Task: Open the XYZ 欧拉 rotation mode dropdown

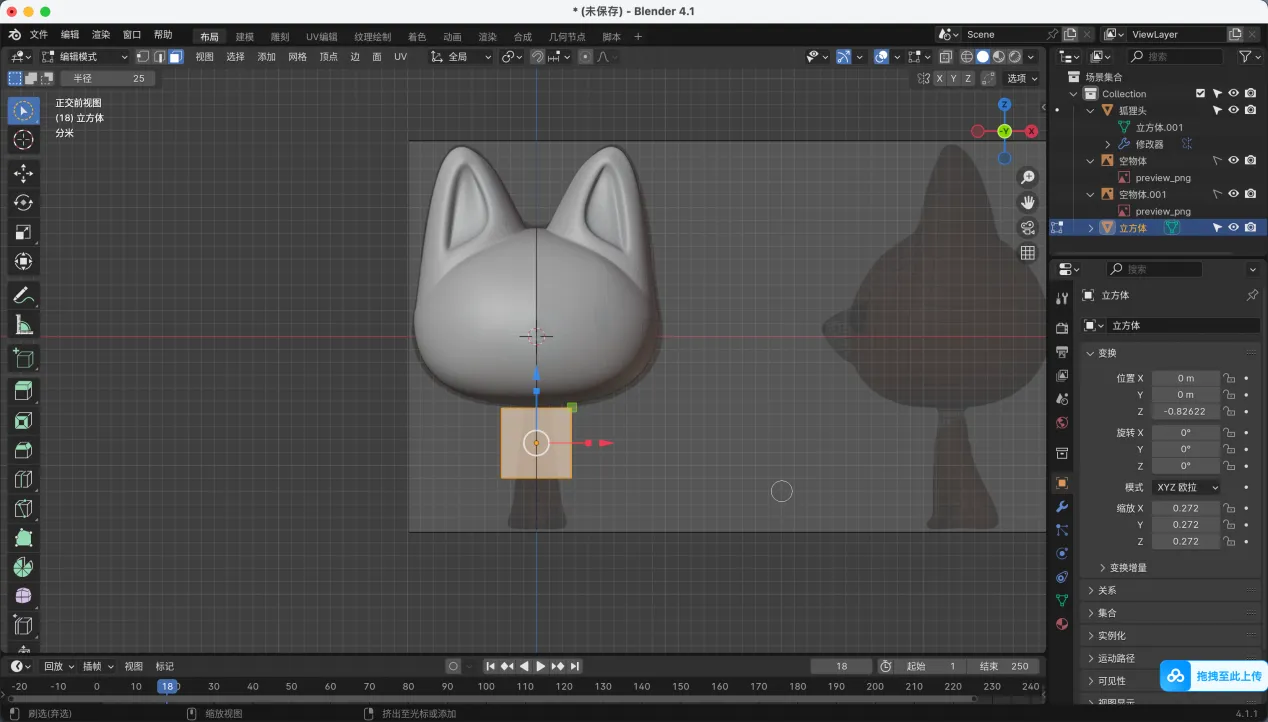Action: 1186,487
